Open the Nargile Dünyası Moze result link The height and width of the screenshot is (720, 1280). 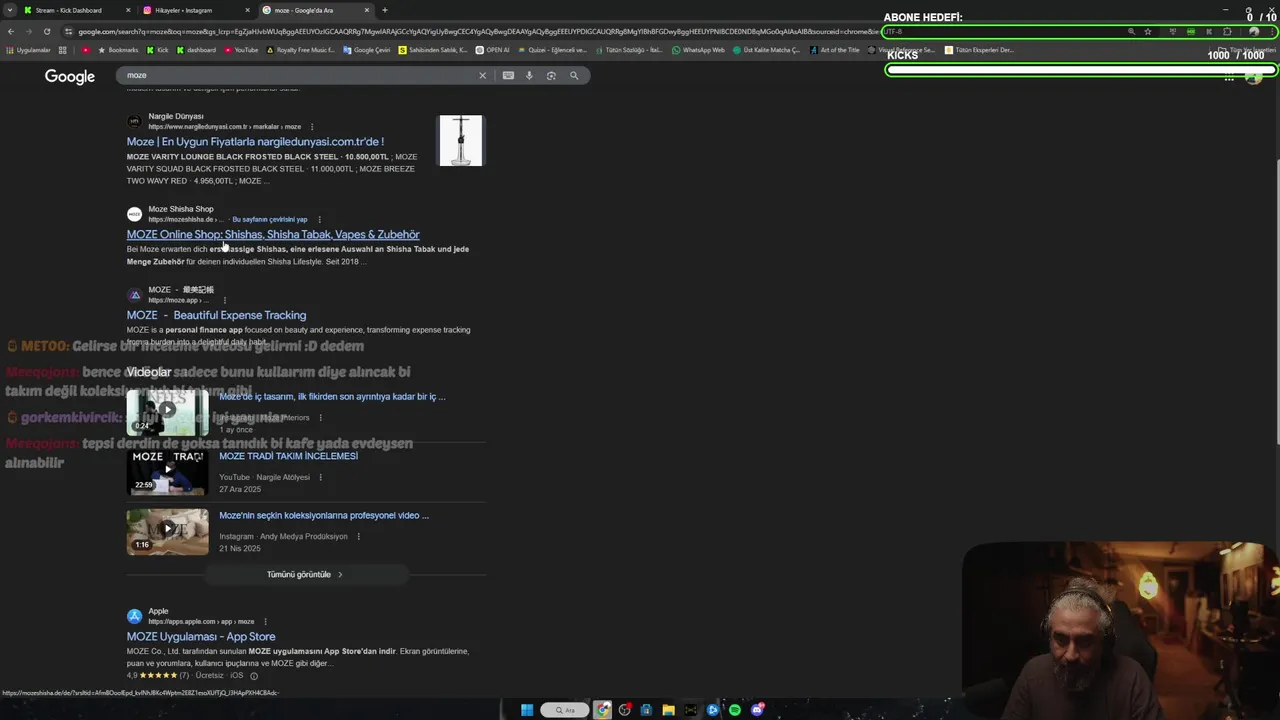255,142
